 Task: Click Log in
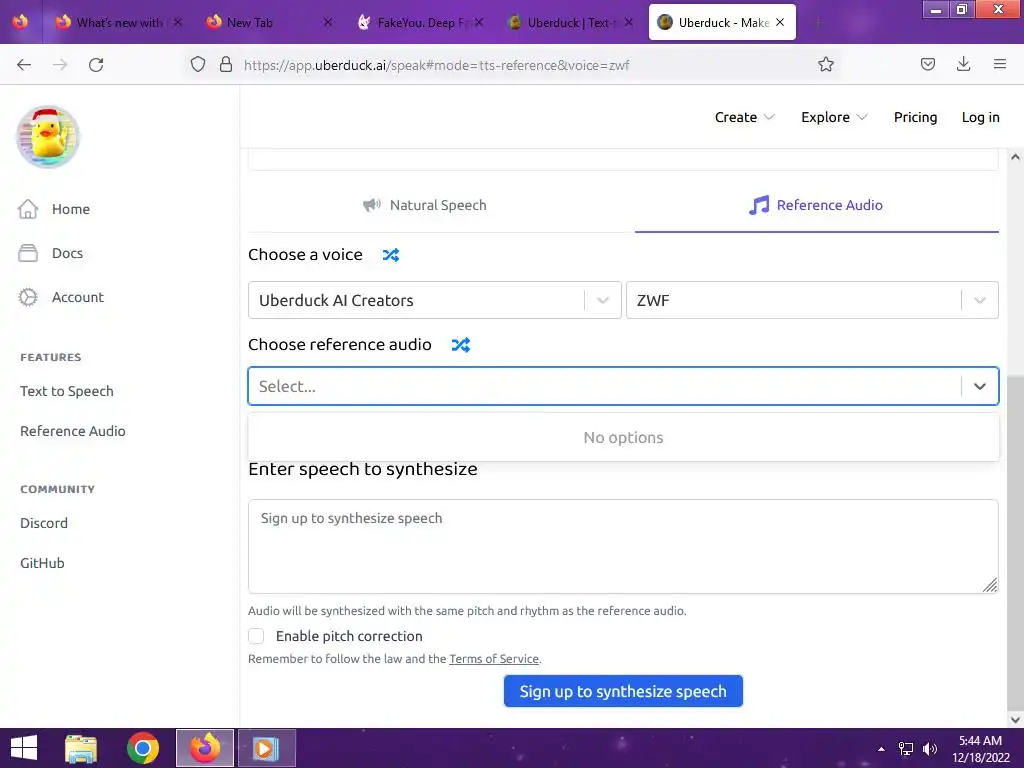(x=980, y=118)
